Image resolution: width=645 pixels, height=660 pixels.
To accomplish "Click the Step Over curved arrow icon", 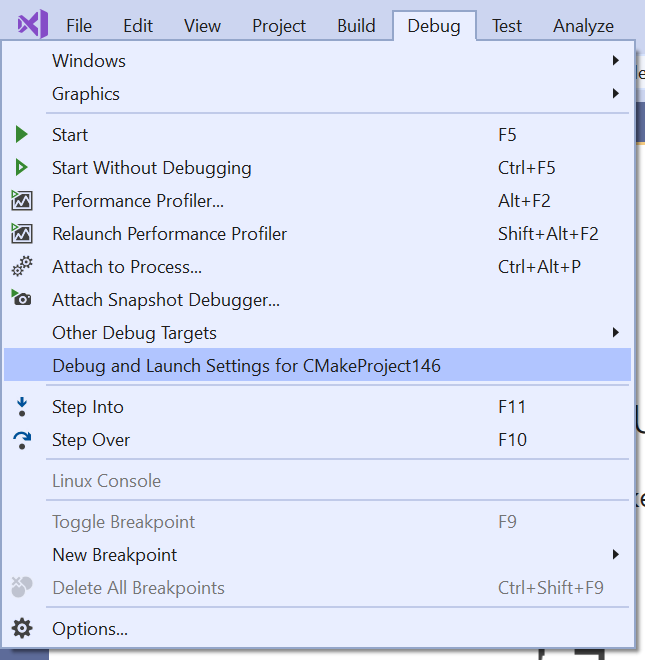I will point(22,440).
